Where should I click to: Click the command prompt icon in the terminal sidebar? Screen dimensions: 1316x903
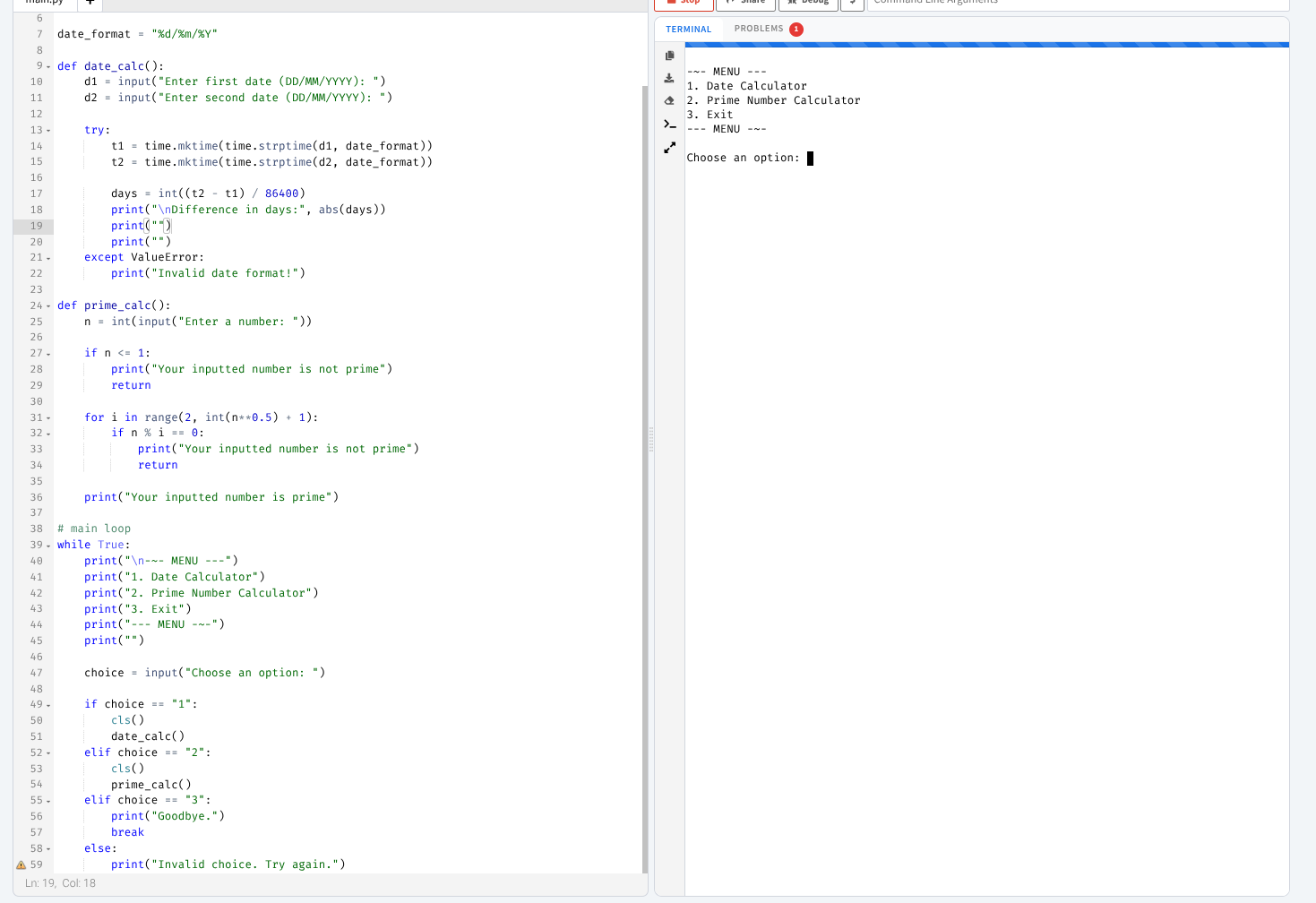[x=669, y=124]
